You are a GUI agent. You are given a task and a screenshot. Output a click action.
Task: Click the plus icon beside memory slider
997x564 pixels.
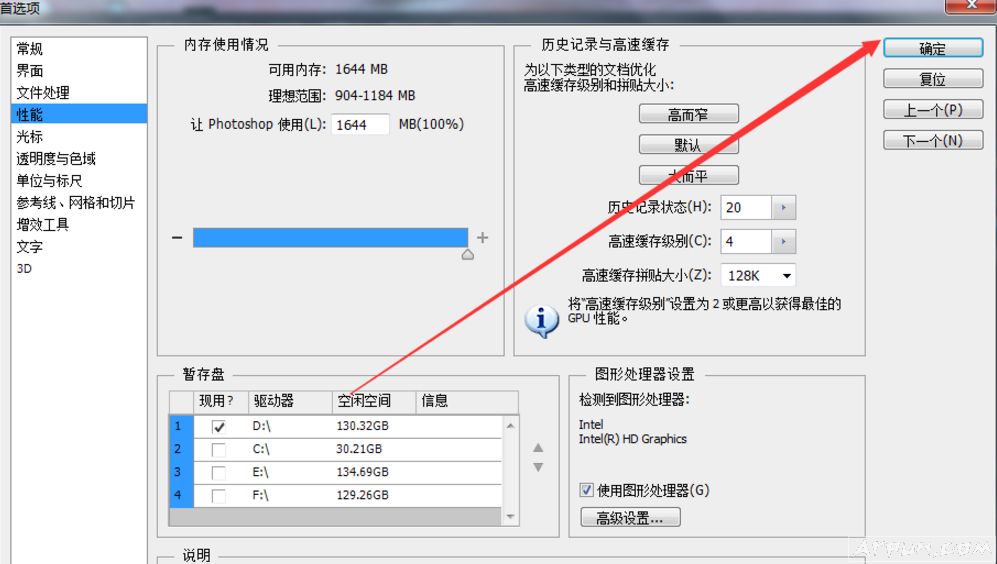click(483, 237)
